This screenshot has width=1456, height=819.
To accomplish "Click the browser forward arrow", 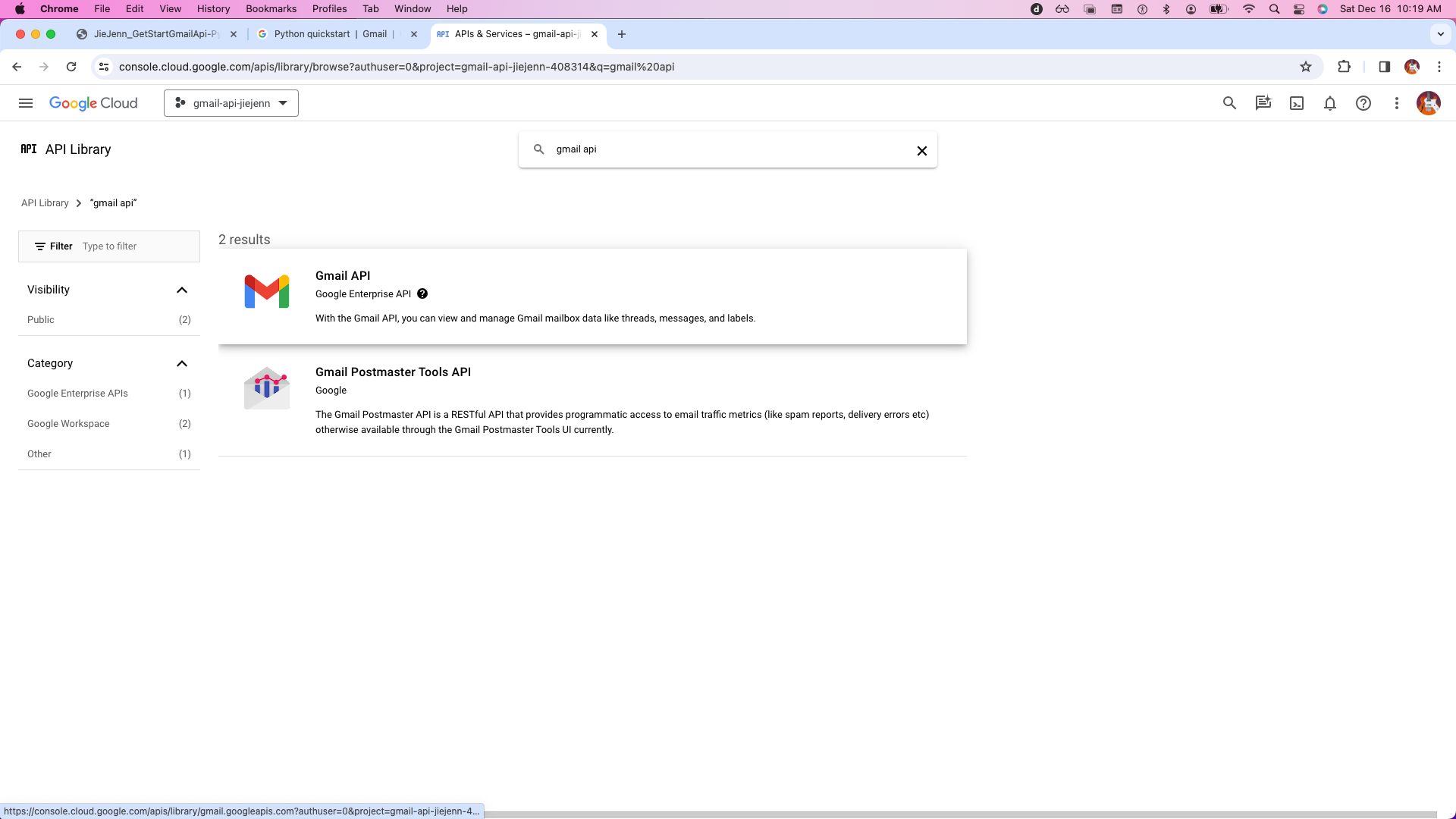I will 44,67.
